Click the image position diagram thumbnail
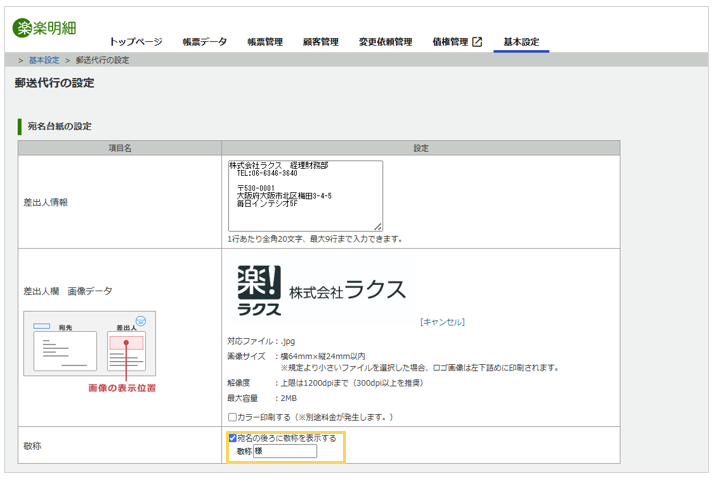This screenshot has width=712, height=480. (x=89, y=343)
